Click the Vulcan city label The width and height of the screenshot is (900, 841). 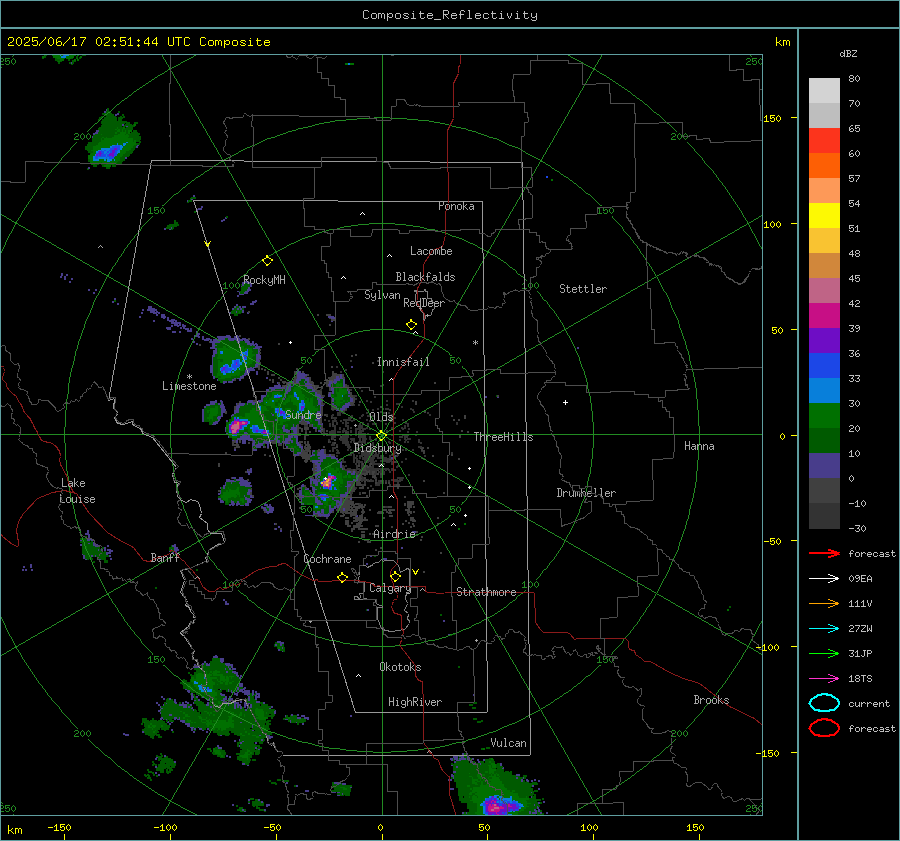[x=509, y=743]
